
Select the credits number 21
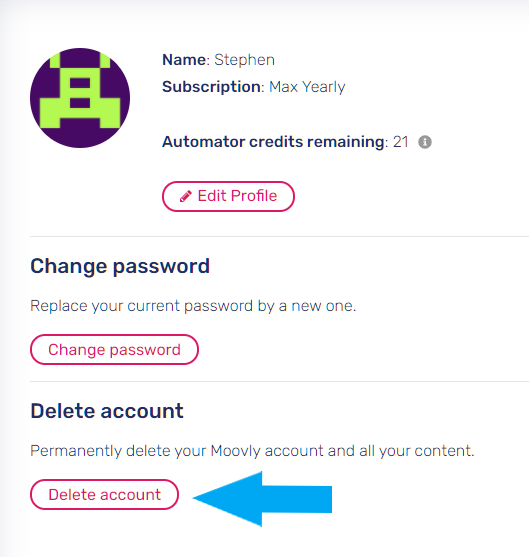click(401, 142)
